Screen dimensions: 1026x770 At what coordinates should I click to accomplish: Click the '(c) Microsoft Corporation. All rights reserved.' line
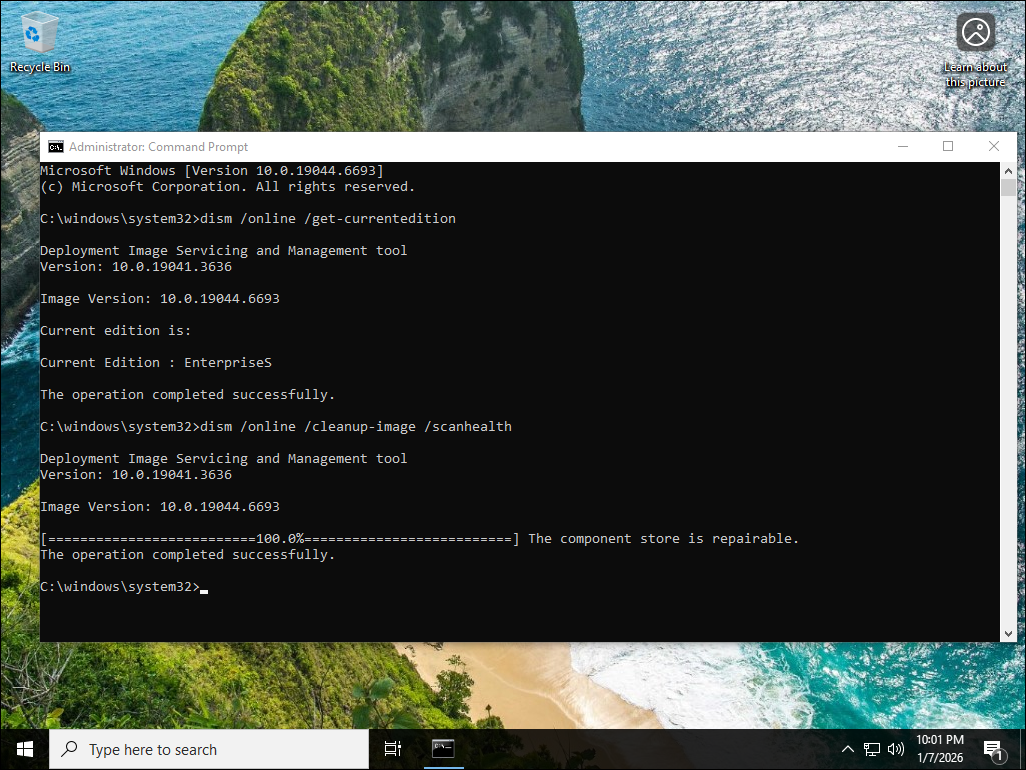[x=228, y=186]
